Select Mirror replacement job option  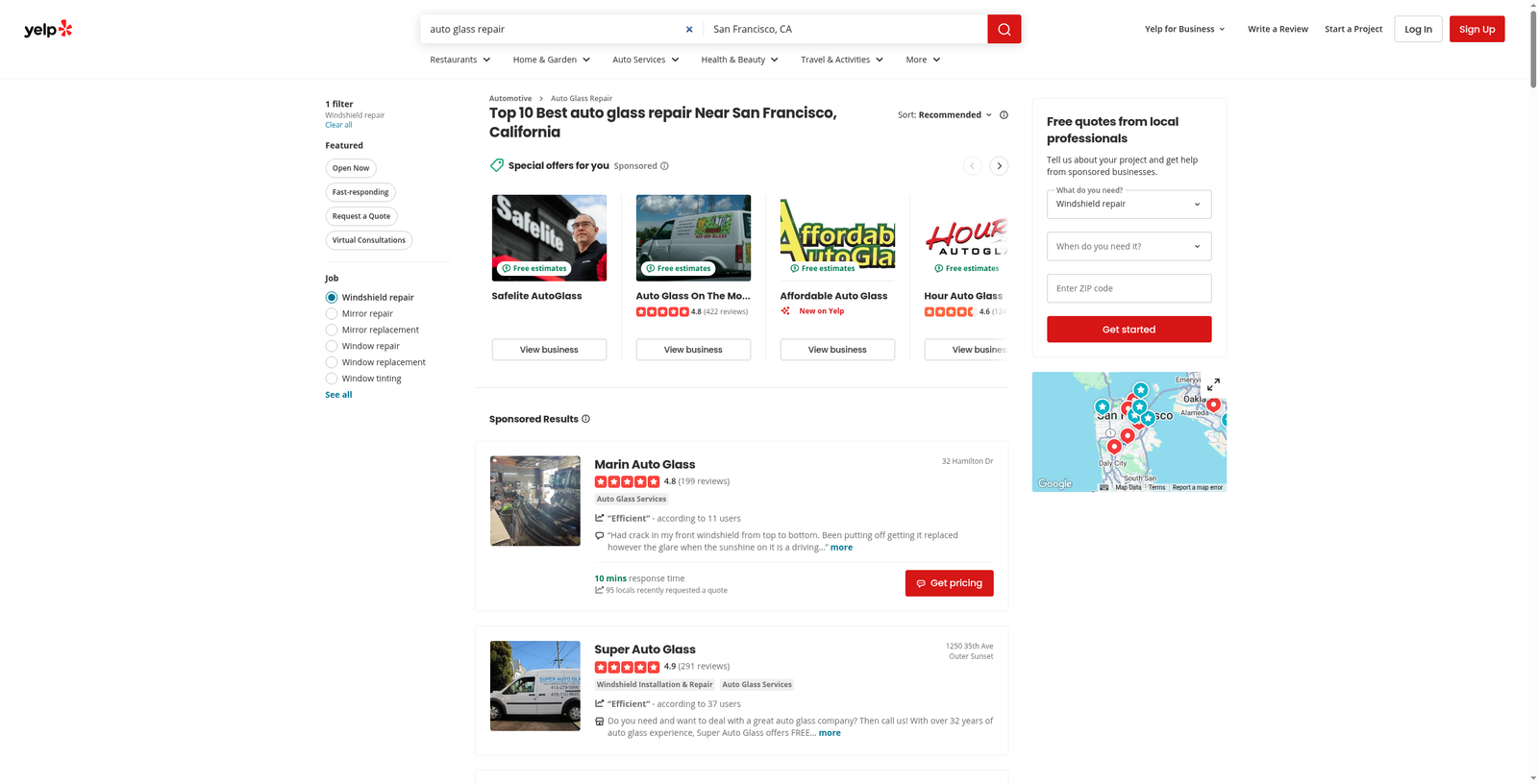[x=332, y=331]
